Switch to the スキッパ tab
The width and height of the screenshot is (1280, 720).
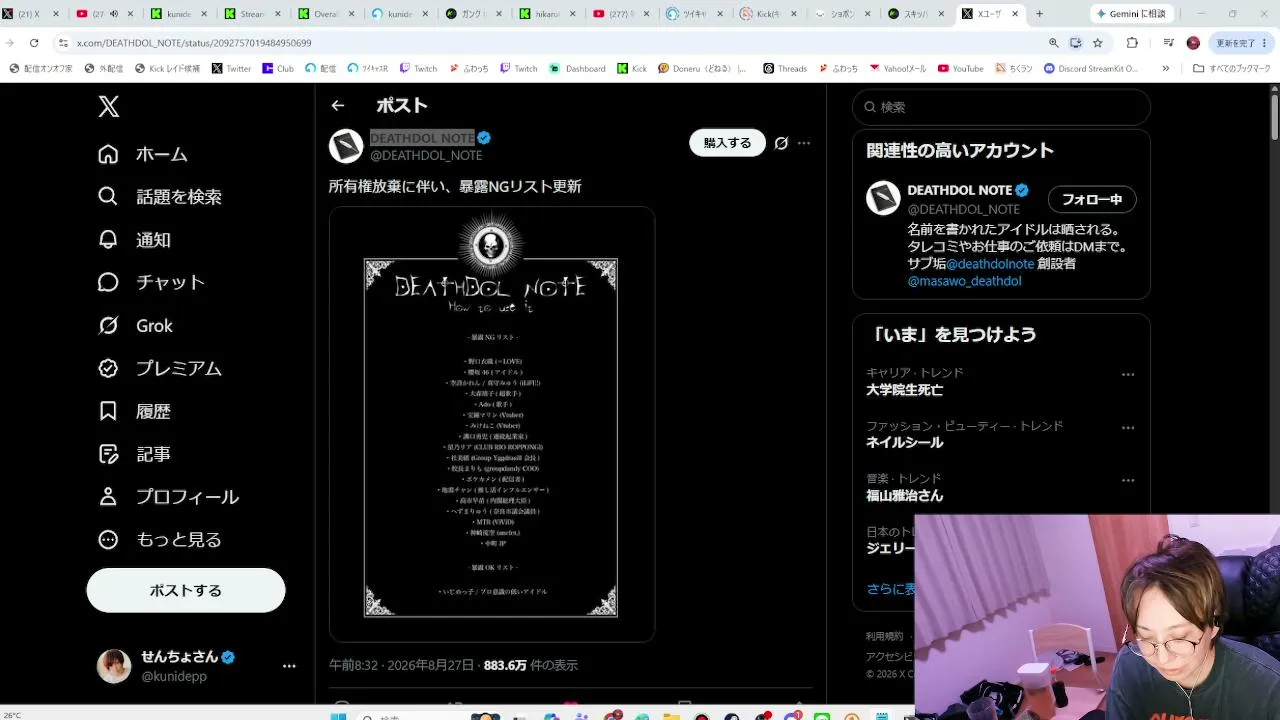click(918, 14)
